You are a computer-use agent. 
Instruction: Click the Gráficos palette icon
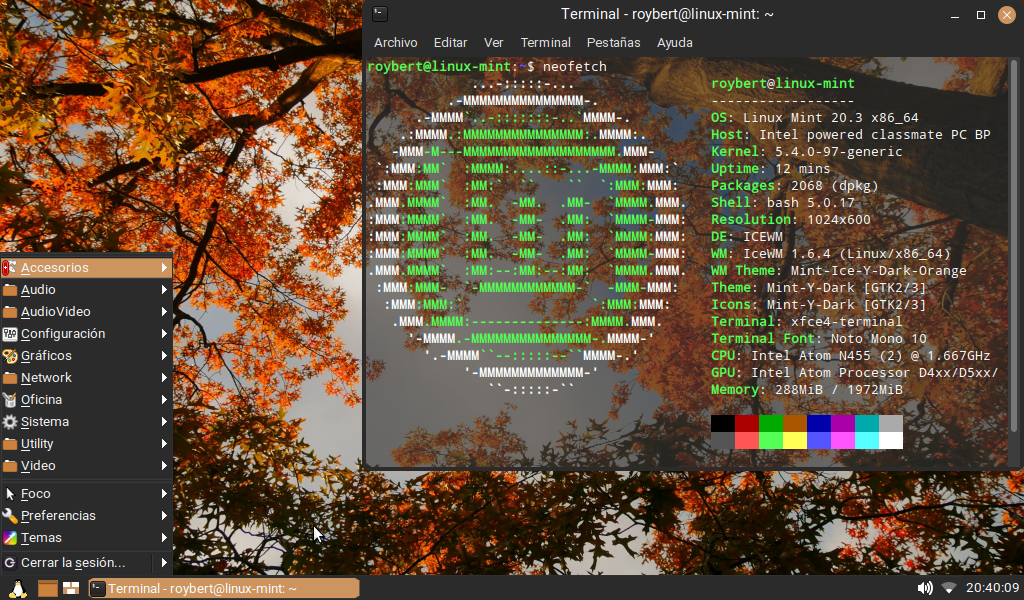click(x=10, y=356)
